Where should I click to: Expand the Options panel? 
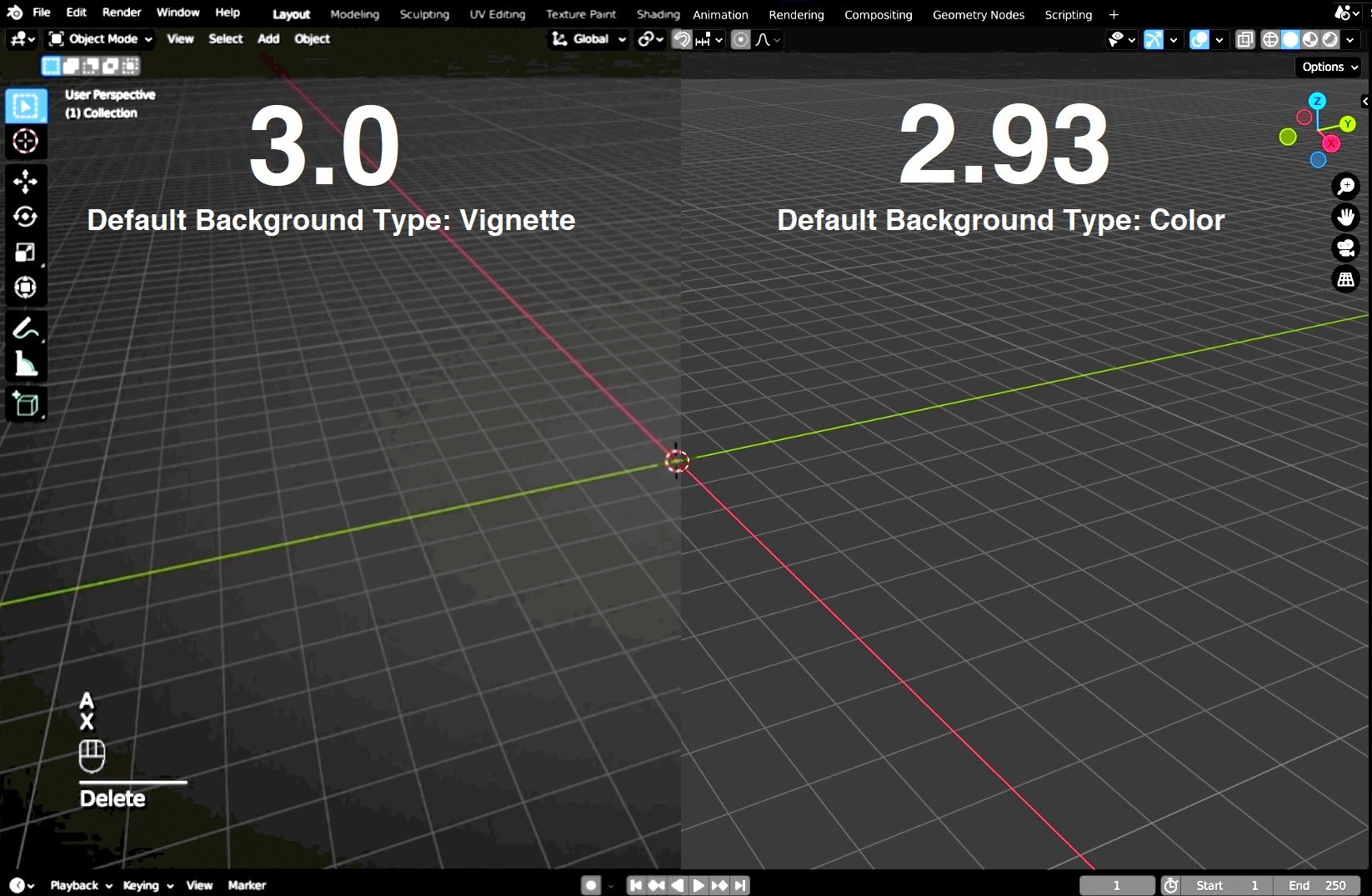pyautogui.click(x=1328, y=67)
